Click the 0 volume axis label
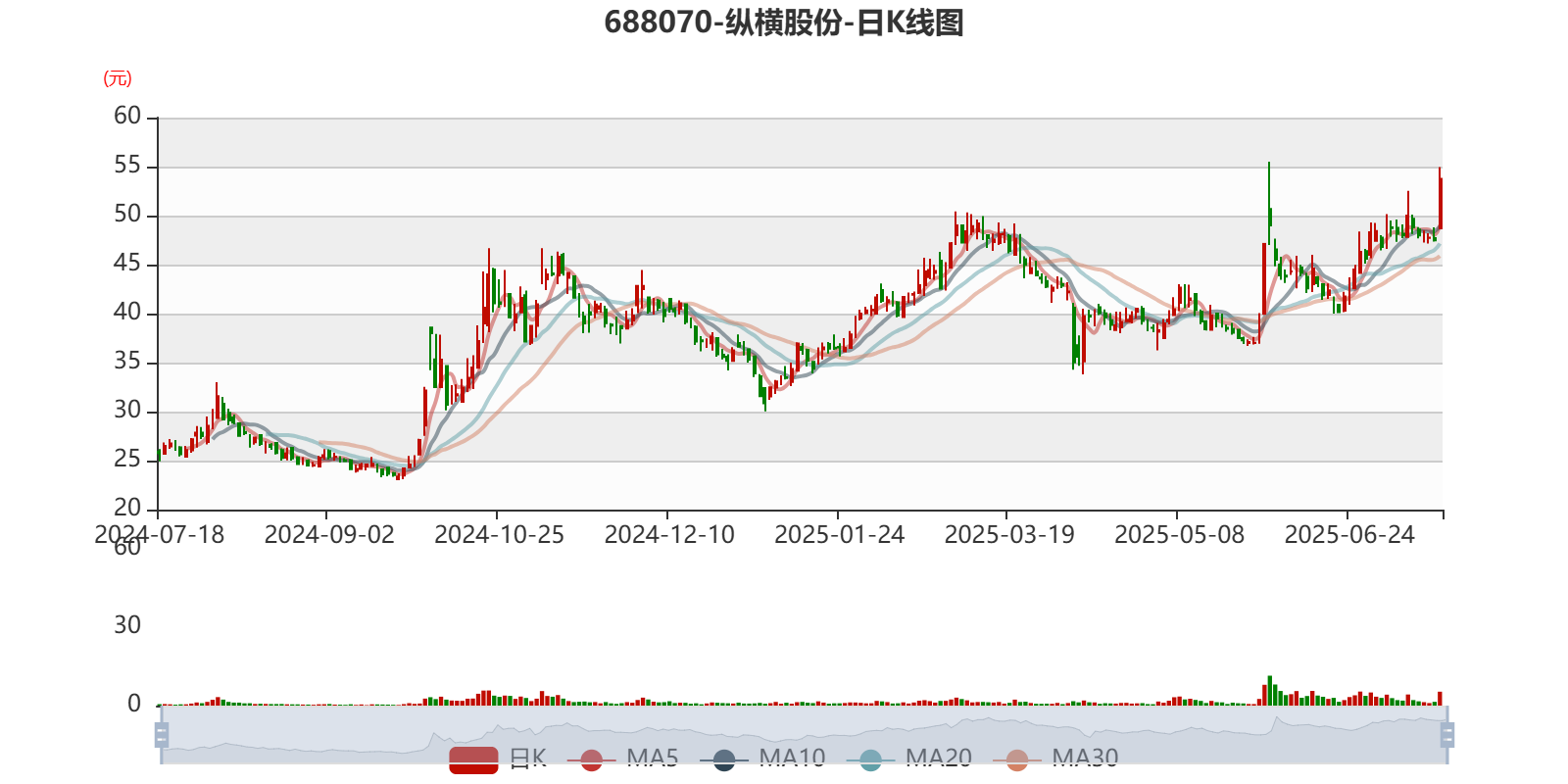1568x784 pixels. [134, 704]
